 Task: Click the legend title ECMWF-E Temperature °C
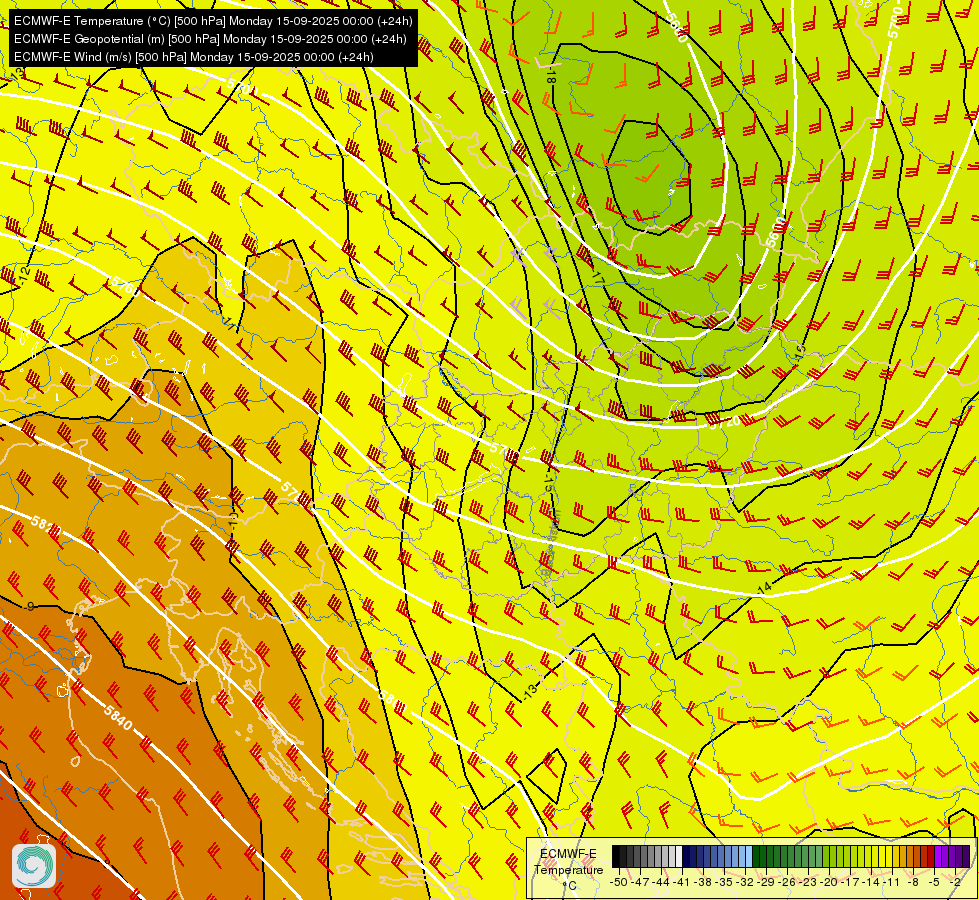(568, 869)
